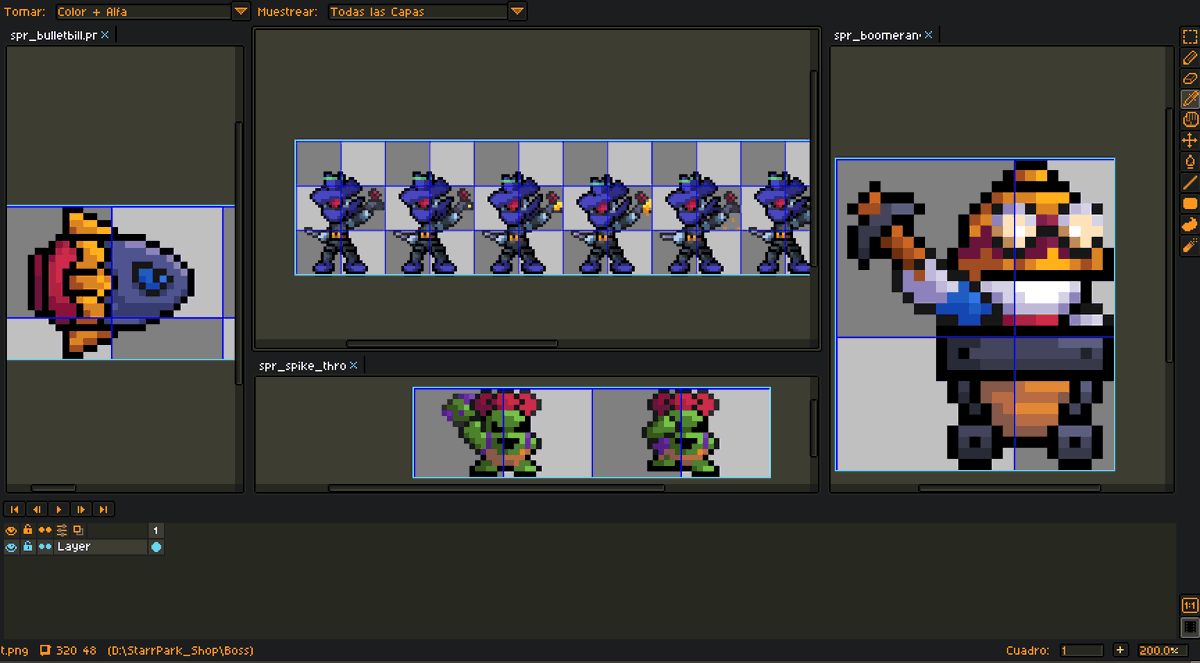Click the left green spike sprite frame
This screenshot has height=663, width=1200.
503,432
